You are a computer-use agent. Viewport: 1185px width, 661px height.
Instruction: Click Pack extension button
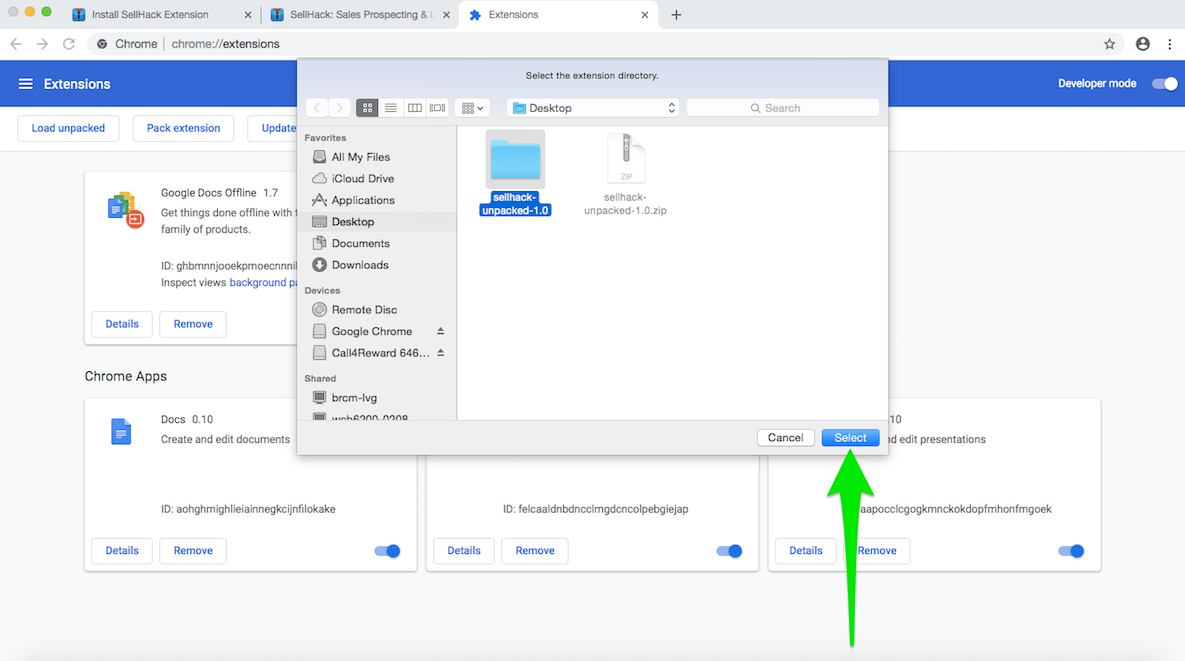[x=184, y=128]
